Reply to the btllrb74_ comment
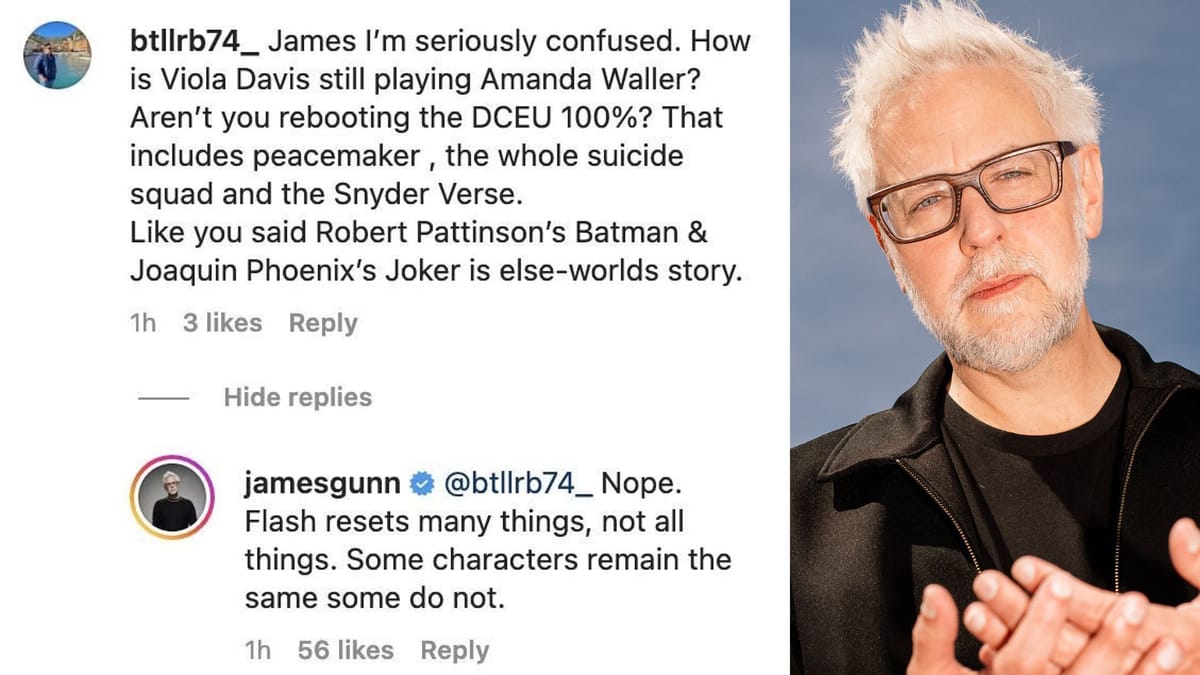Image resolution: width=1200 pixels, height=675 pixels. 323,323
